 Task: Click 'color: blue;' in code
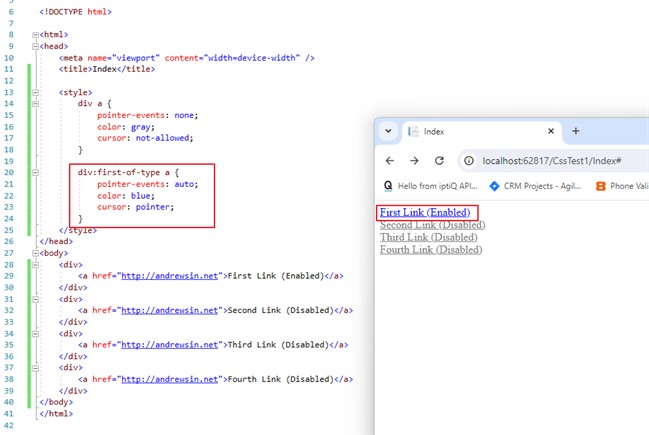pos(126,196)
